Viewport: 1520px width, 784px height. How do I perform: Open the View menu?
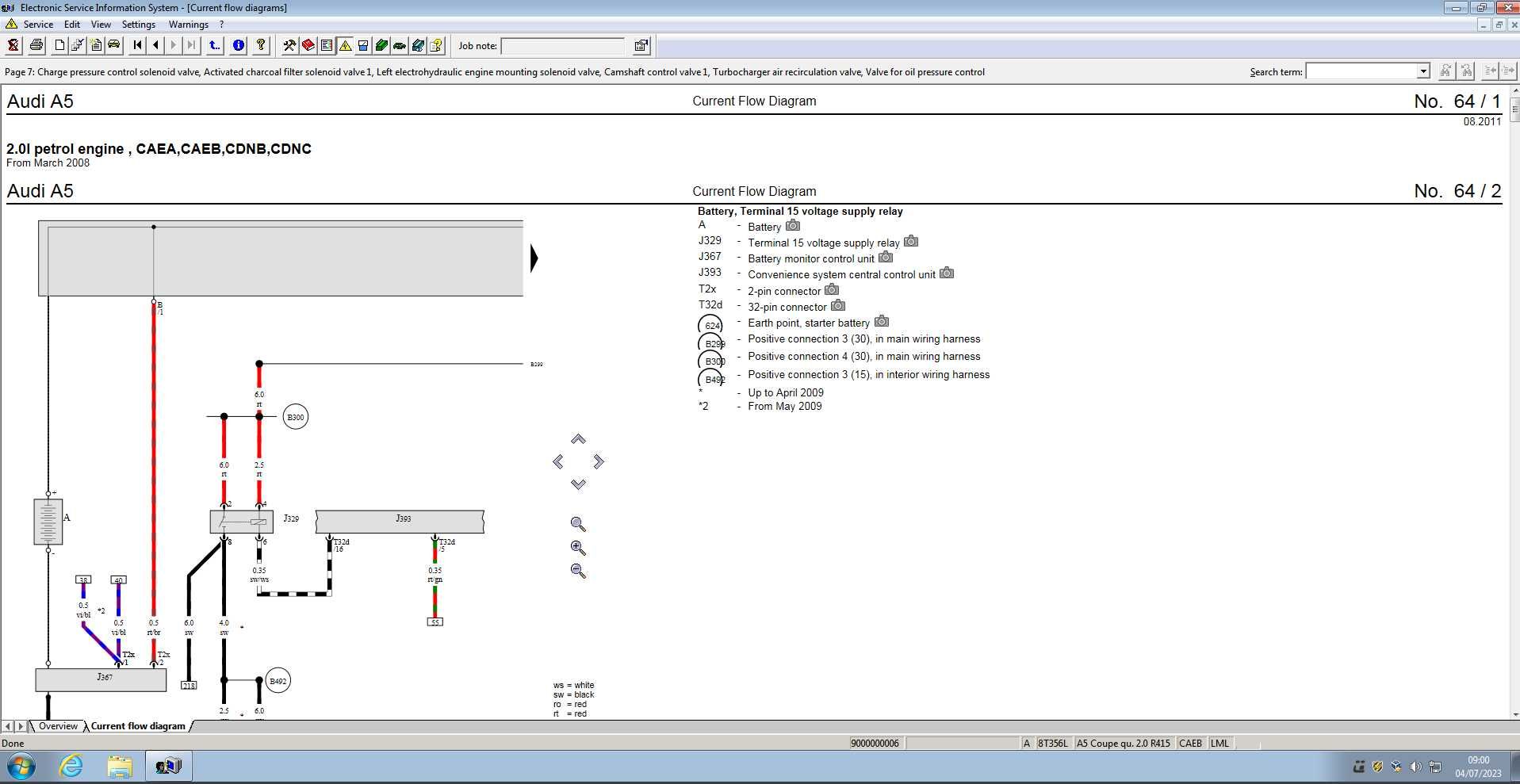point(101,25)
